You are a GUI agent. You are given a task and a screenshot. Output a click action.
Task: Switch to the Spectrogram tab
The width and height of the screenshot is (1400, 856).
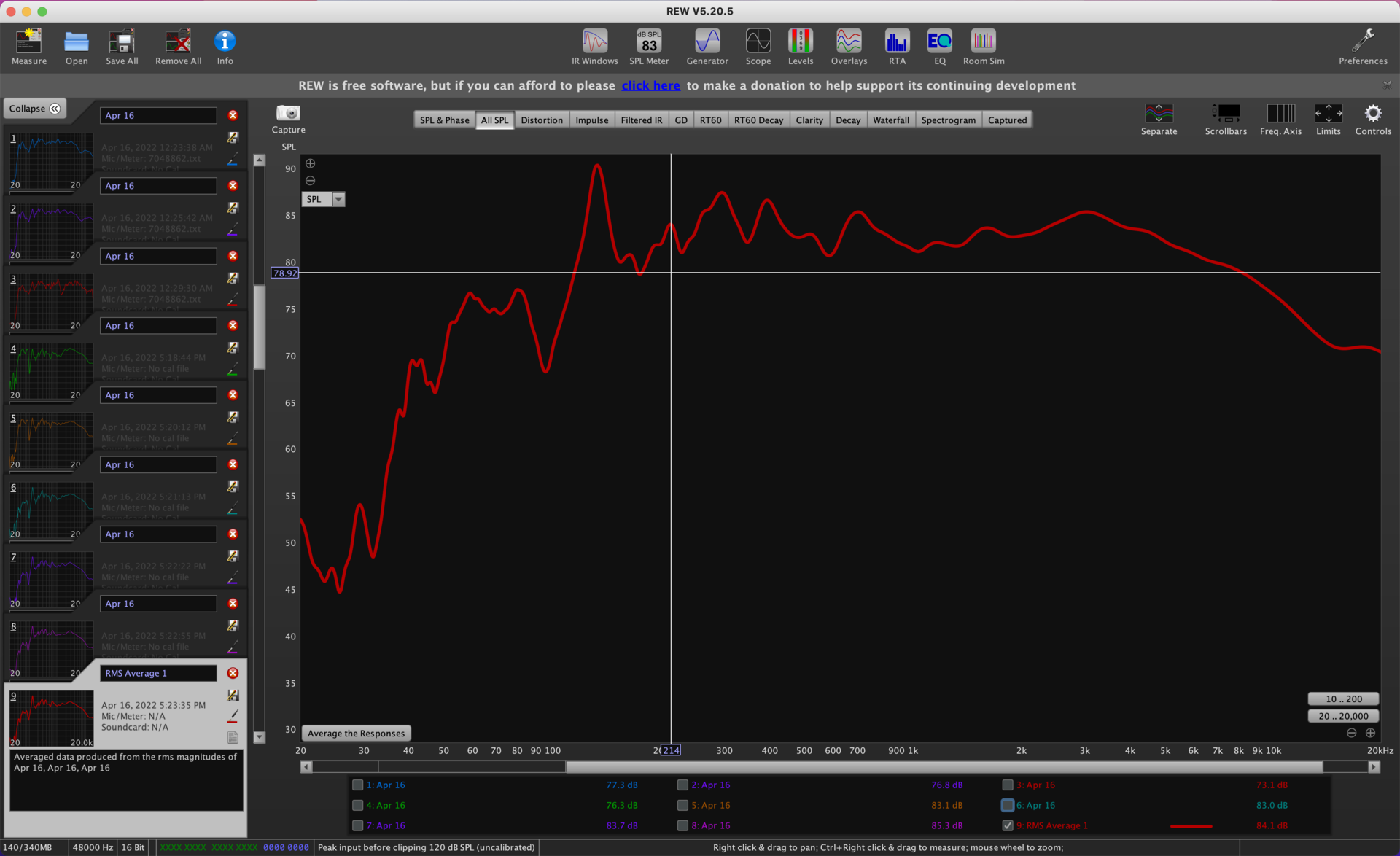pos(948,120)
